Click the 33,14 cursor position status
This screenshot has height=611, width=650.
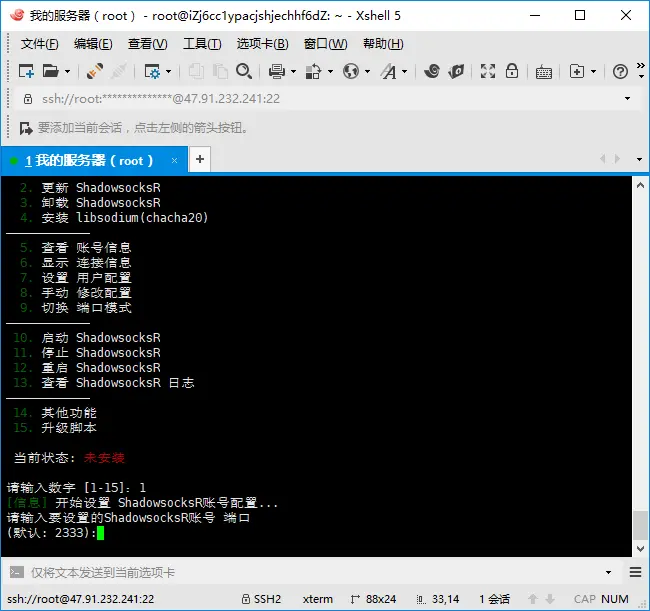click(x=438, y=599)
